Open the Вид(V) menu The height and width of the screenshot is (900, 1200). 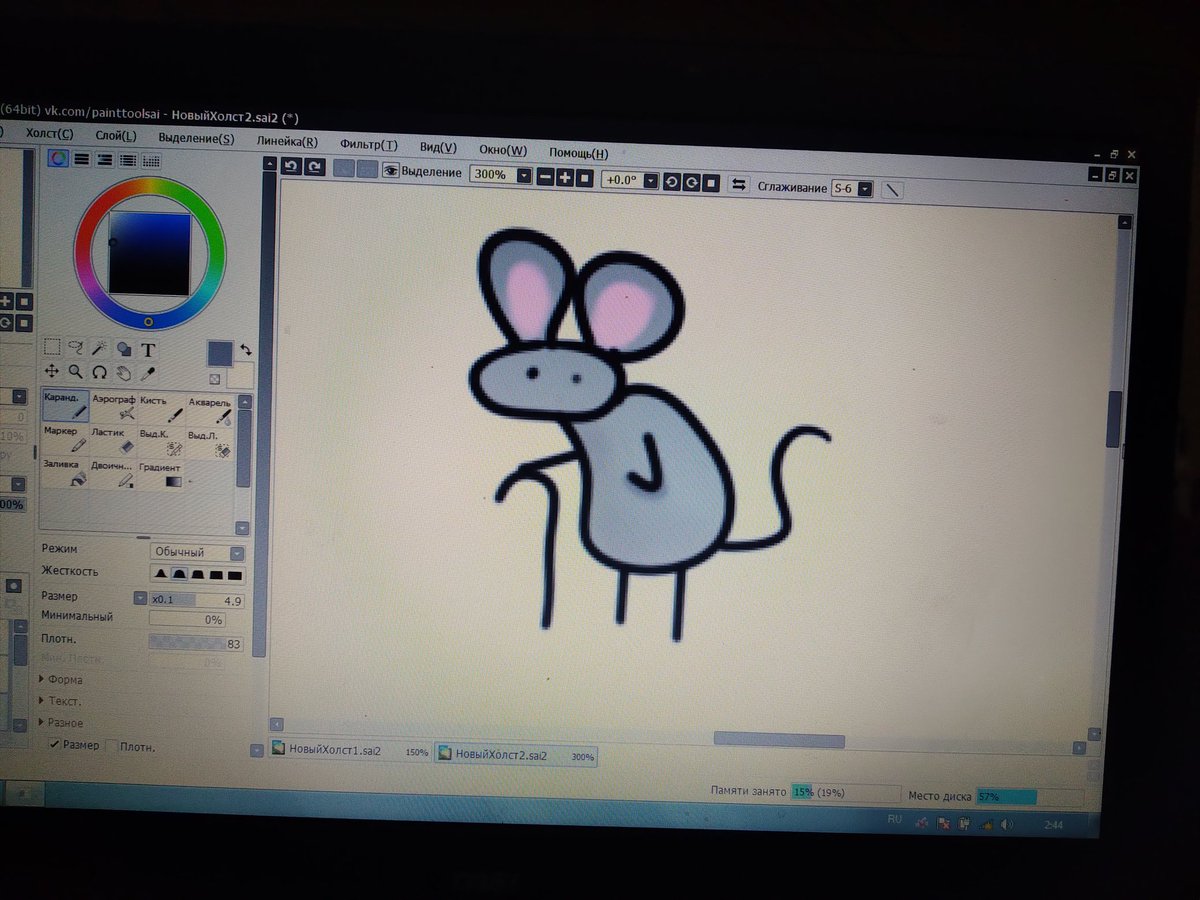pyautogui.click(x=438, y=147)
